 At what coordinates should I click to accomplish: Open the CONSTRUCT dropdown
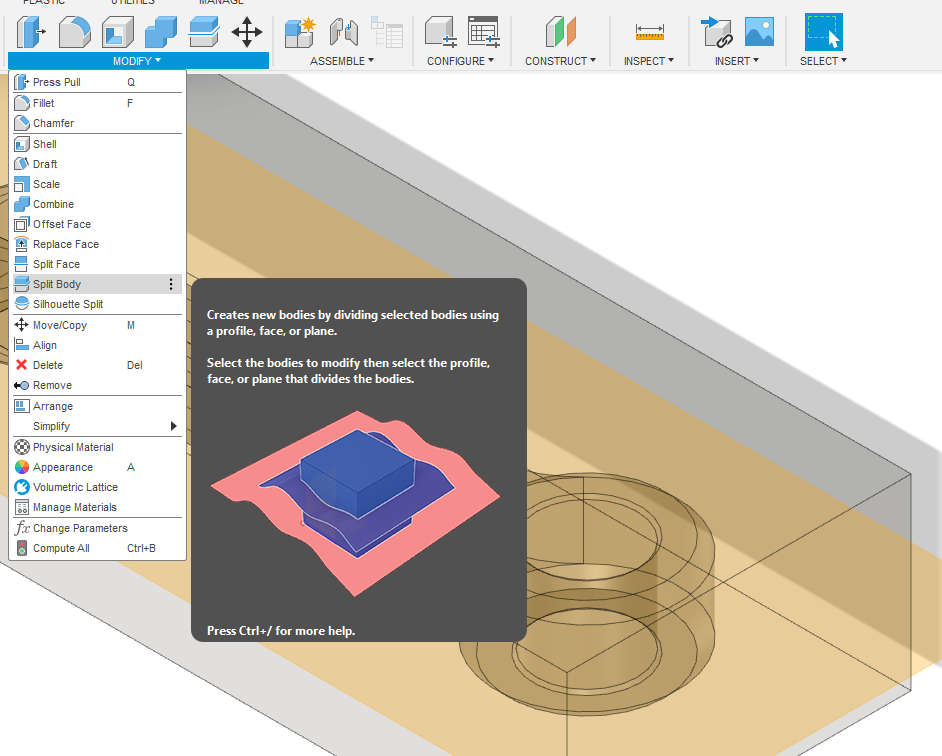tap(561, 61)
